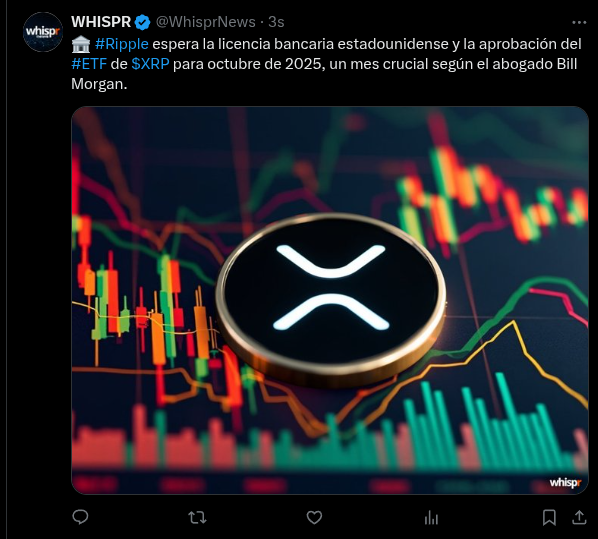Screen dimensions: 598x539
Task: Click the bank building emoji
Action: coord(81,45)
